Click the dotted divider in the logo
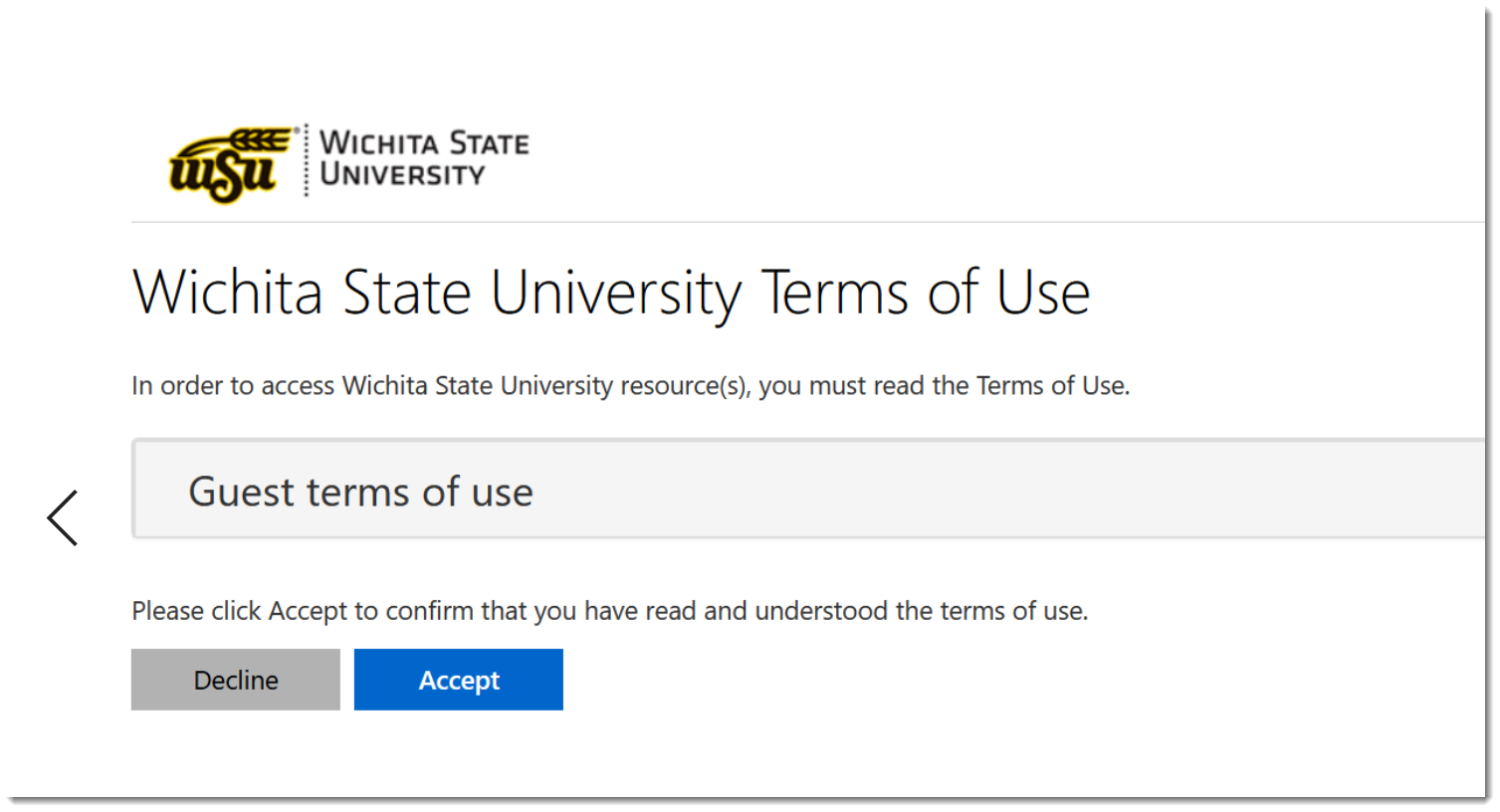This screenshot has width=1500, height=812. 307,160
